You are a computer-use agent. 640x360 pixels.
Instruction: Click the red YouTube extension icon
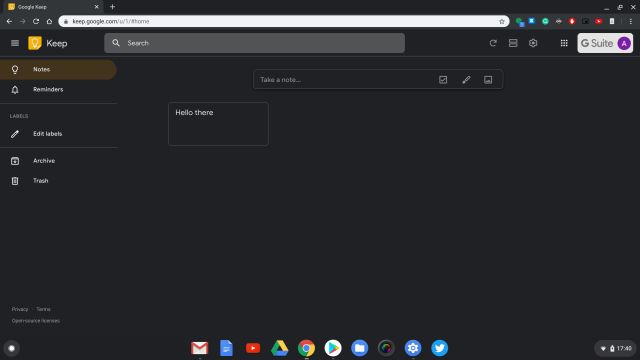click(x=598, y=21)
